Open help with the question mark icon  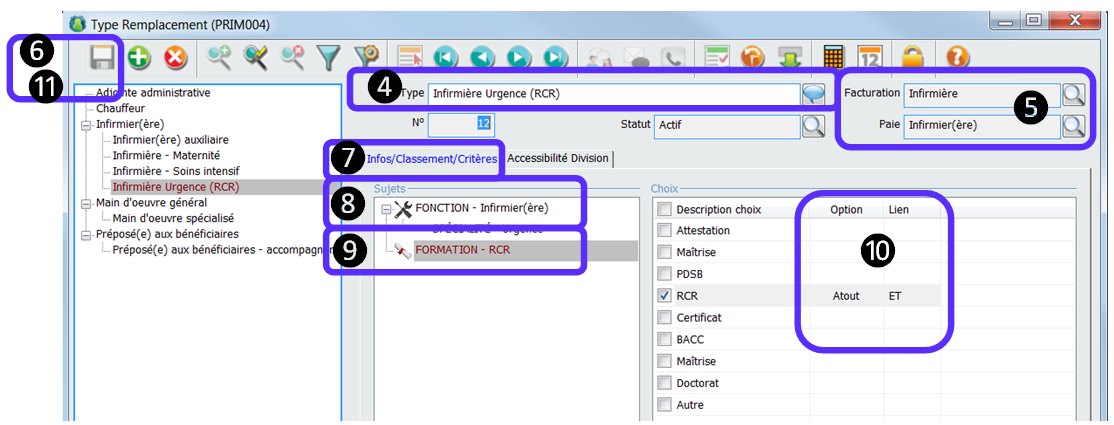pyautogui.click(x=957, y=58)
